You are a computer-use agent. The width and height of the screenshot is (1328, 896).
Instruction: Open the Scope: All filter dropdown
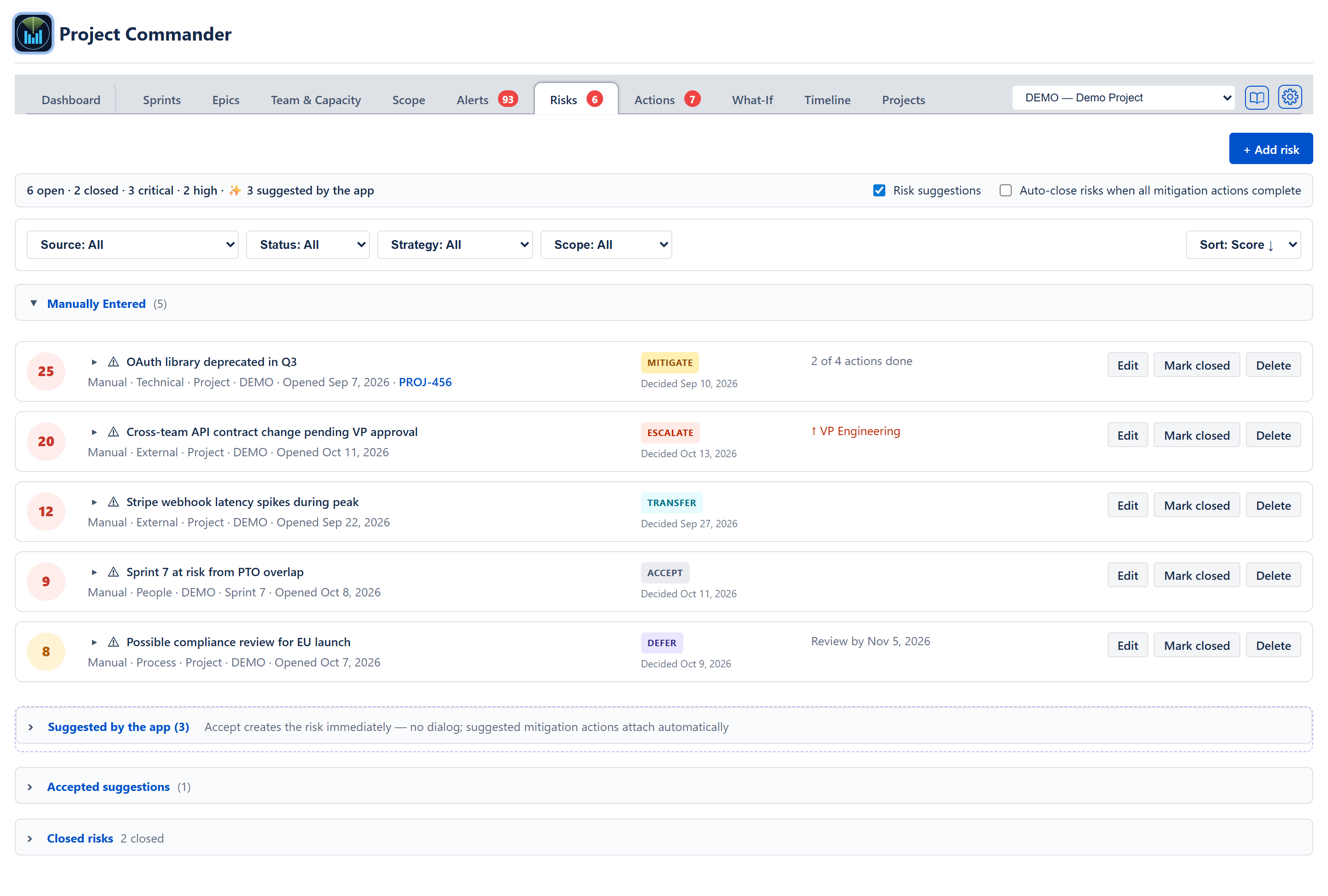pyautogui.click(x=606, y=245)
